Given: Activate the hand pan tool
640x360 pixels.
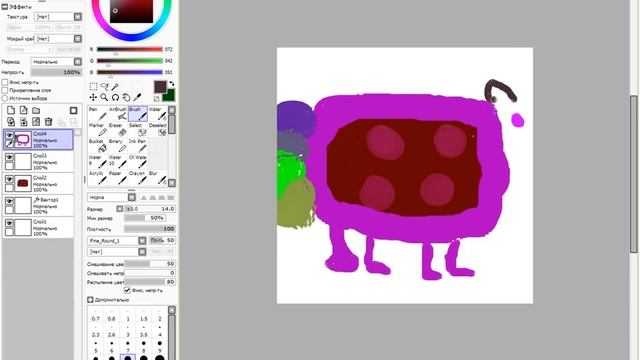Looking at the screenshot, I should [127, 98].
